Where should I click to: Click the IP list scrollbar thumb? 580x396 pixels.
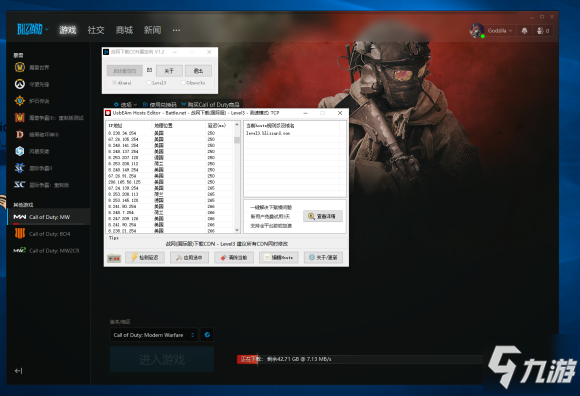click(237, 140)
